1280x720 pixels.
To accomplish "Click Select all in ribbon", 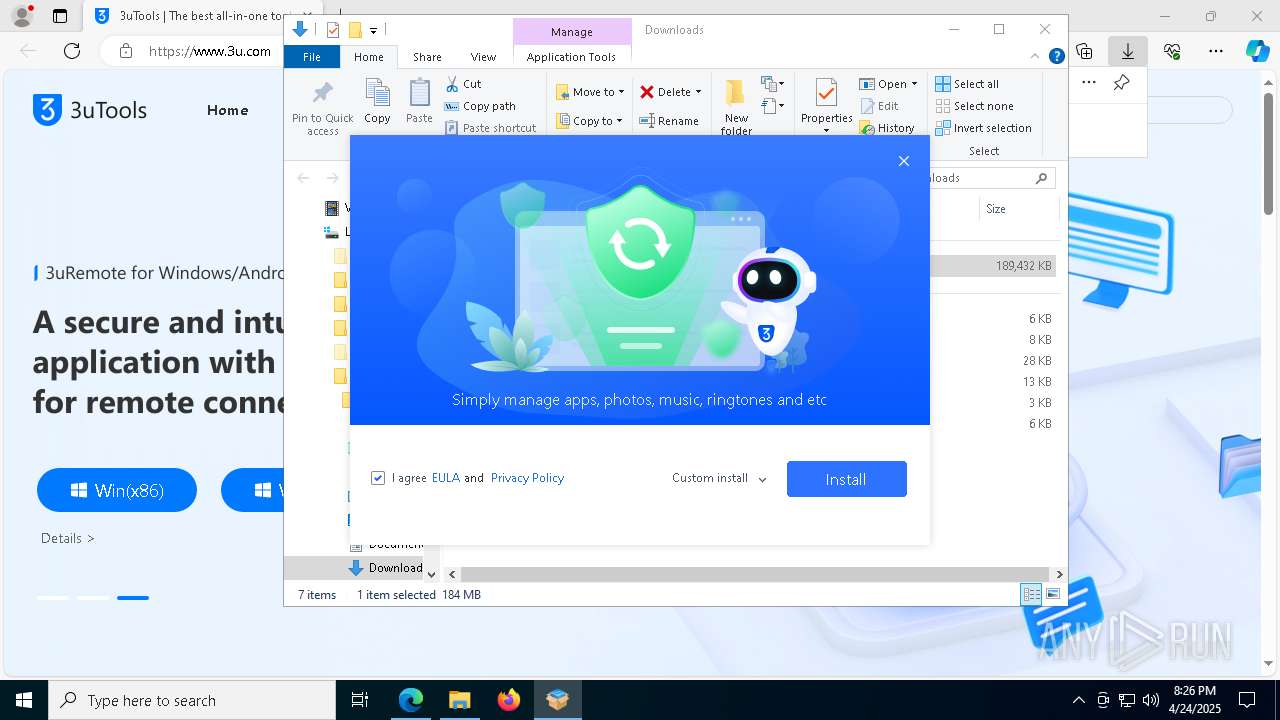I will (x=967, y=84).
